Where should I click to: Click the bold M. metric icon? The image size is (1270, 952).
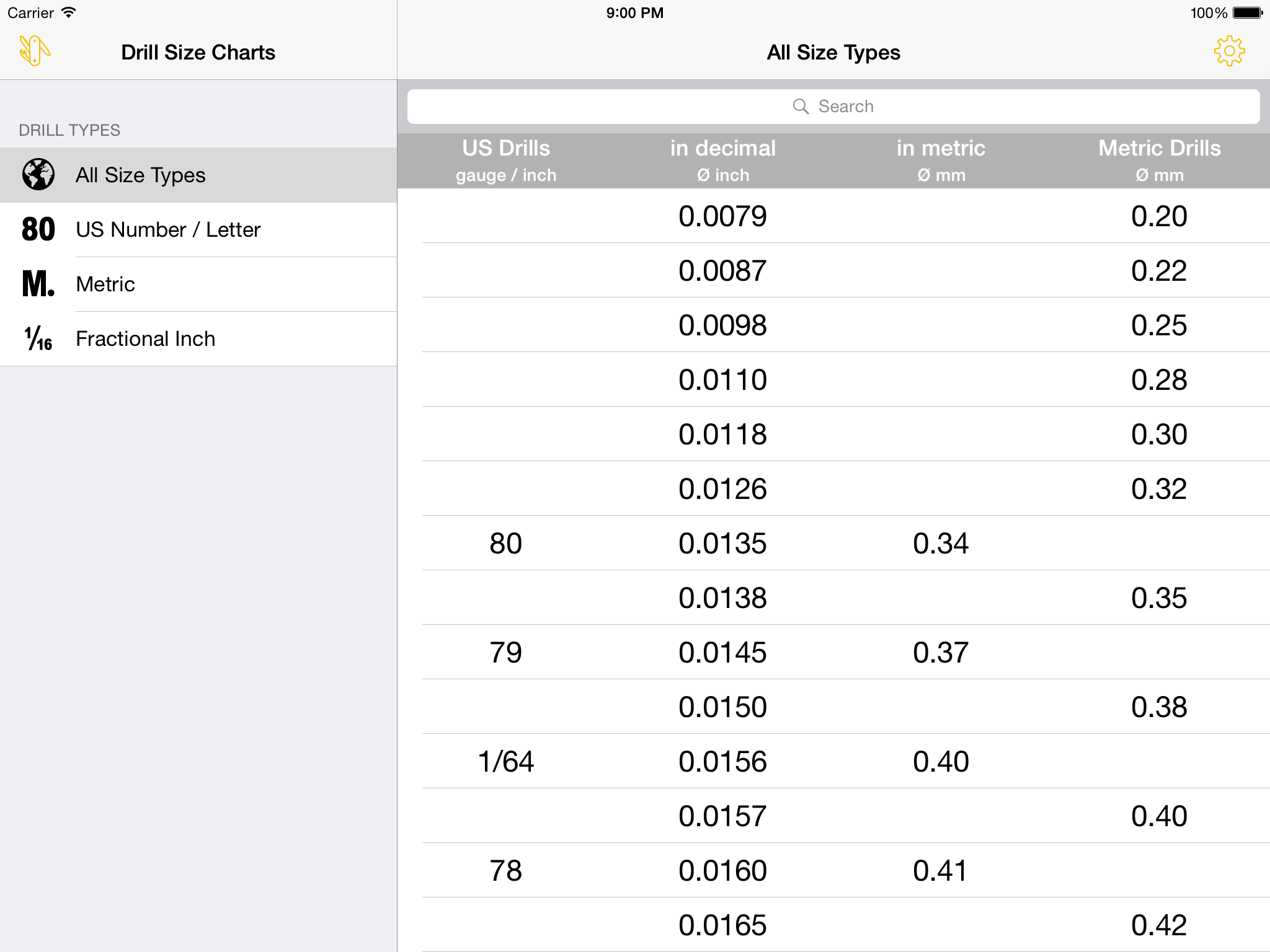click(38, 284)
